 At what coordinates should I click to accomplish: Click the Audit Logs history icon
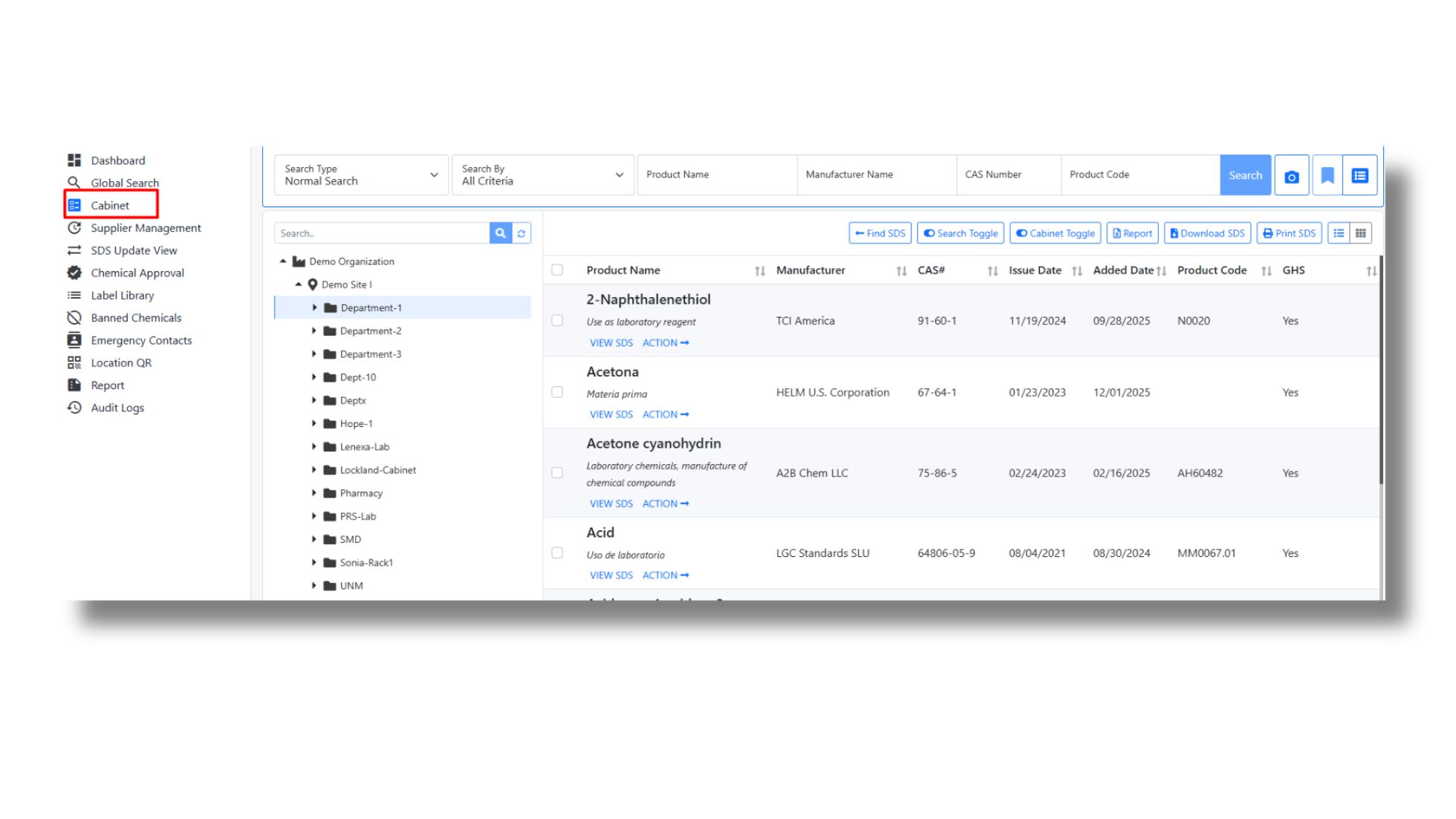74,408
